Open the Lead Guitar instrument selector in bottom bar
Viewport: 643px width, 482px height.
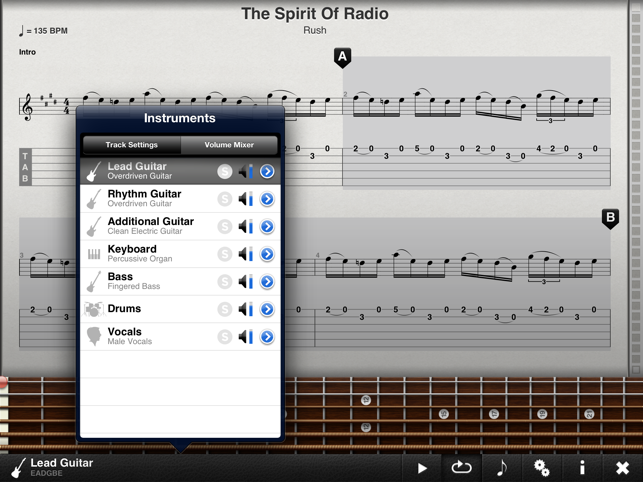coord(52,468)
